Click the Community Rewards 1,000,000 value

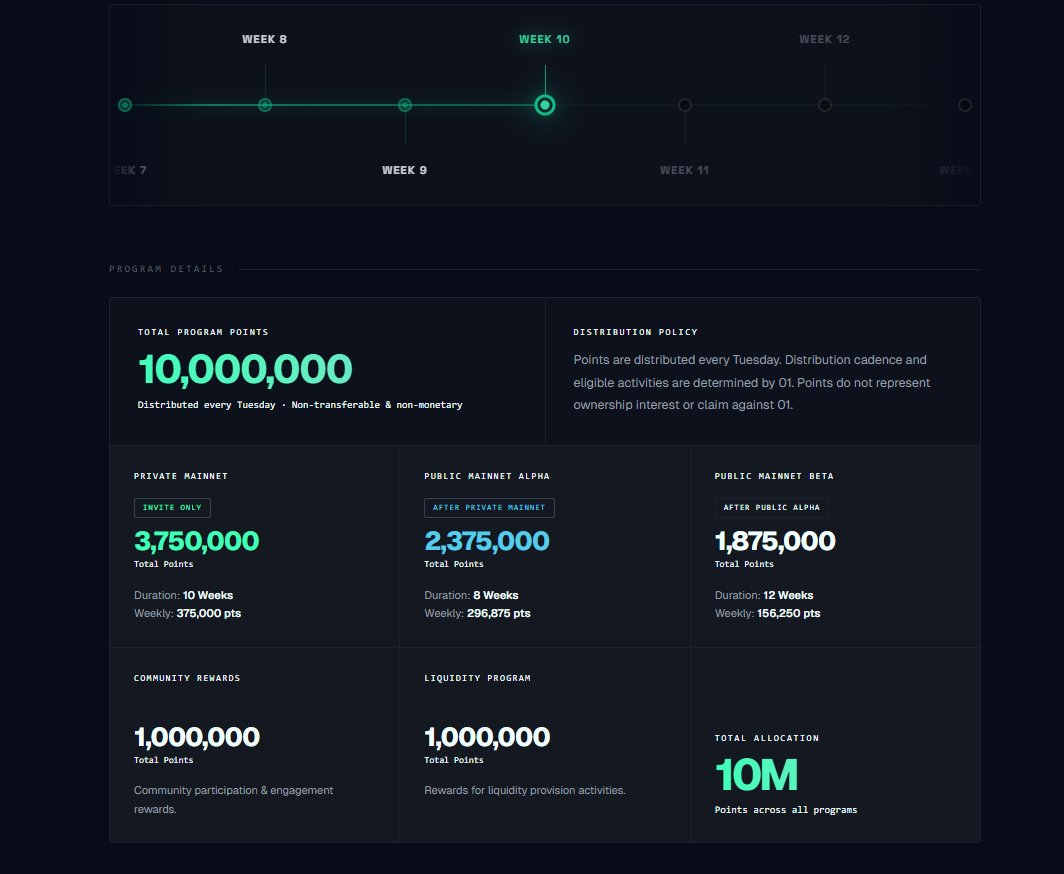(197, 737)
